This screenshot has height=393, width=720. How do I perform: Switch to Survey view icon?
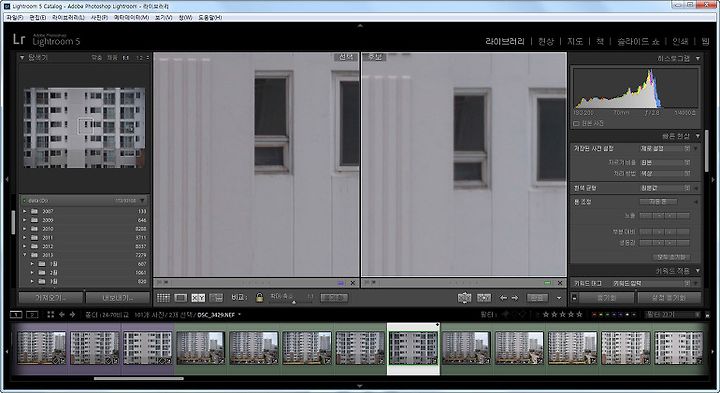[x=216, y=298]
